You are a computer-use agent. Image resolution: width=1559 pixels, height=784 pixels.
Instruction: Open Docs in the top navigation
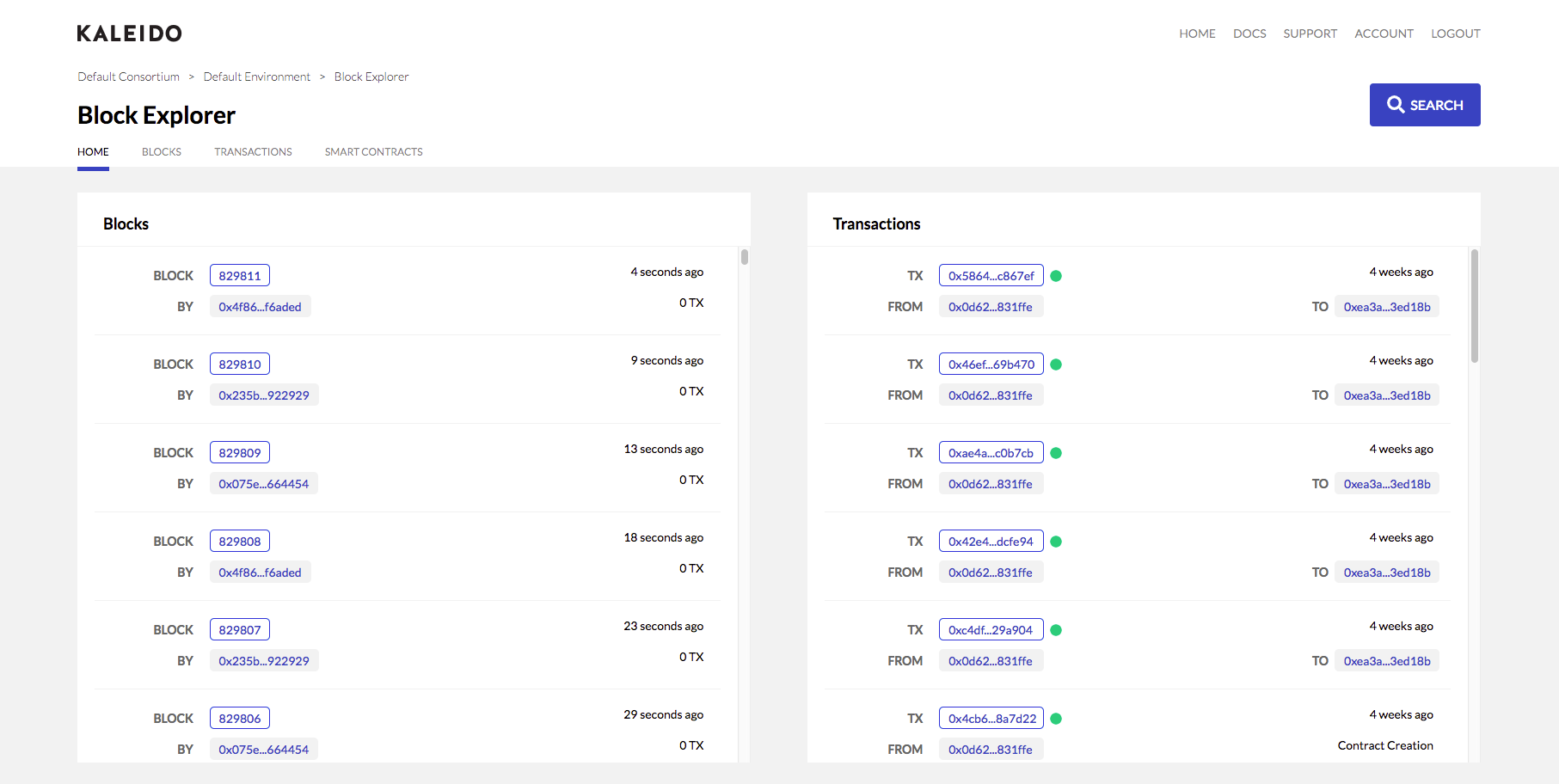1249,34
